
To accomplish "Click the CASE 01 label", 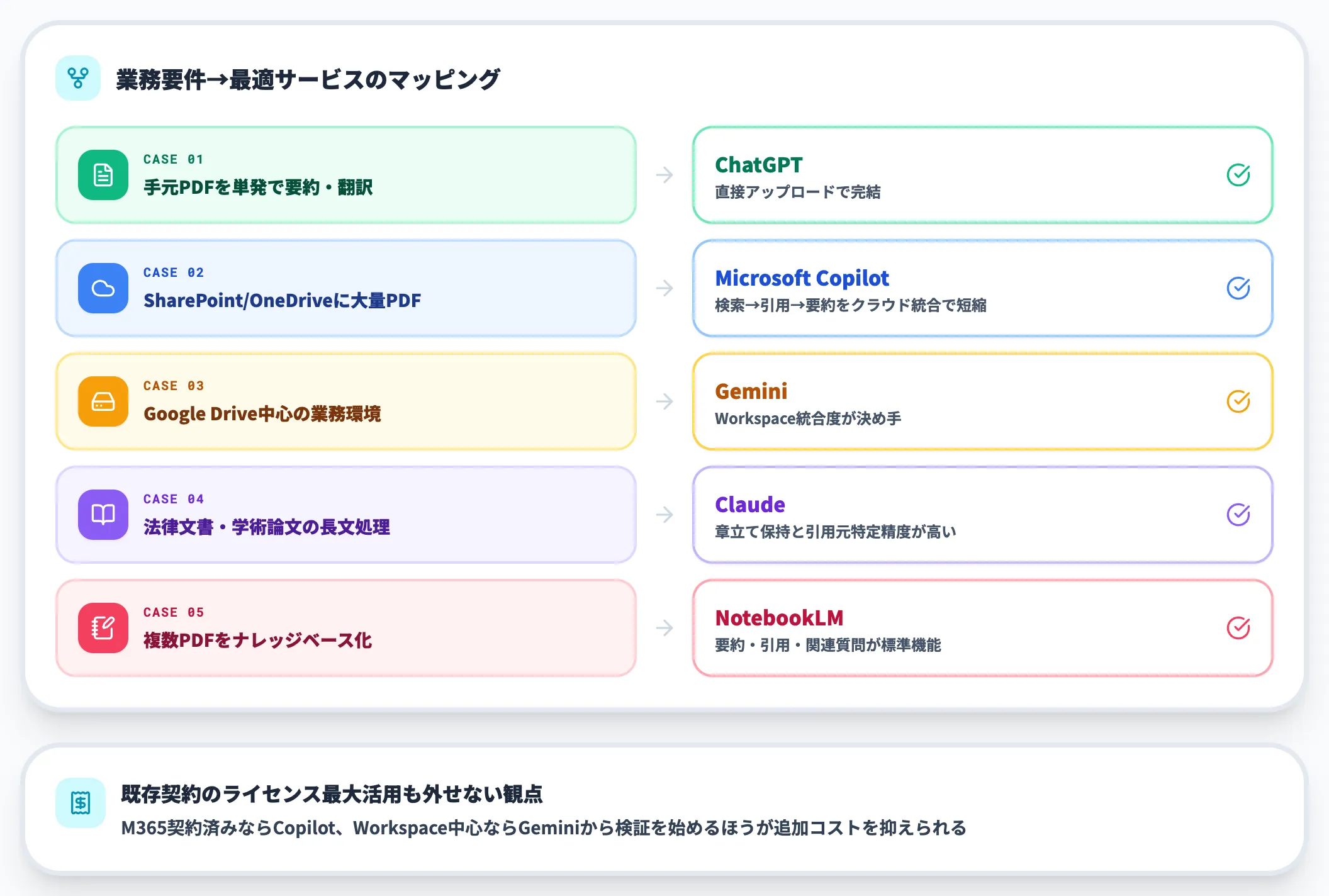I will coord(174,159).
